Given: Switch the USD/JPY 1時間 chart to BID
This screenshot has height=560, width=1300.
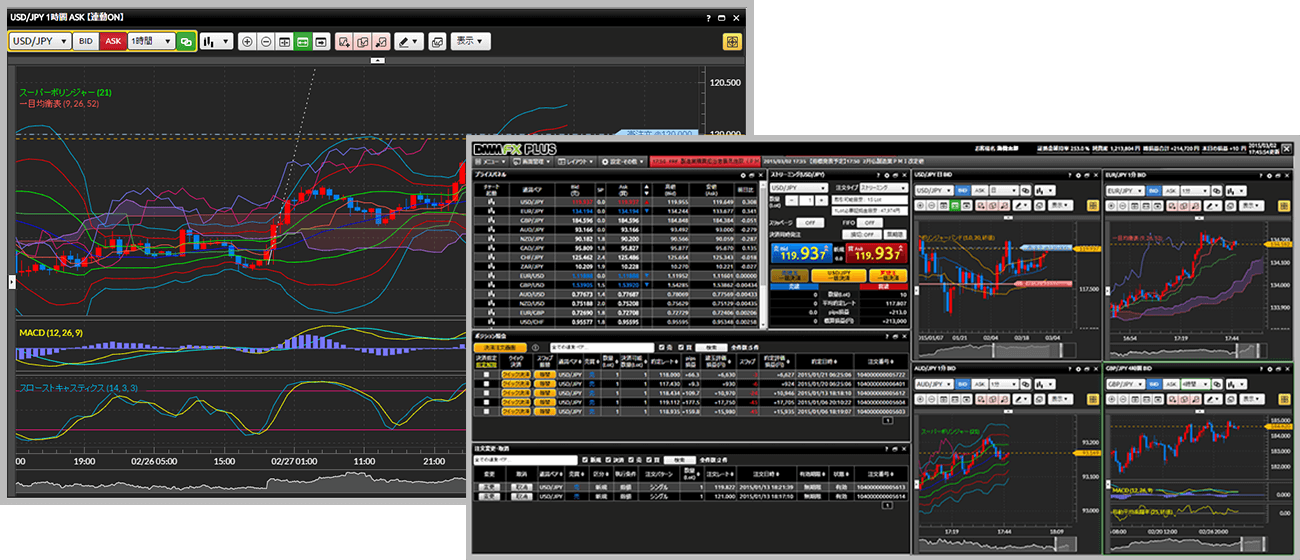Looking at the screenshot, I should pos(86,41).
